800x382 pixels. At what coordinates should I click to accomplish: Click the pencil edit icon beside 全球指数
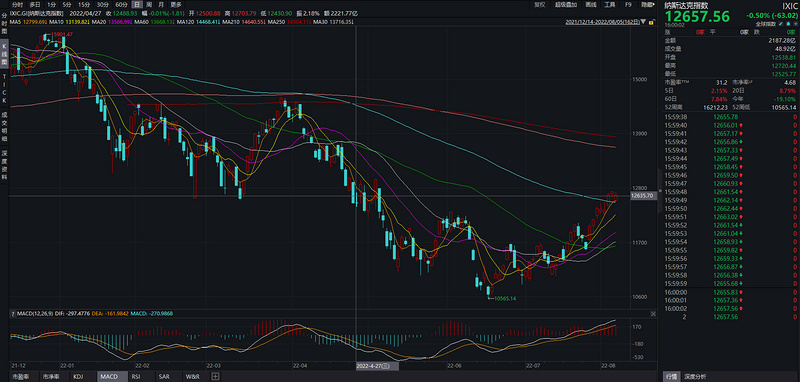[x=781, y=23]
